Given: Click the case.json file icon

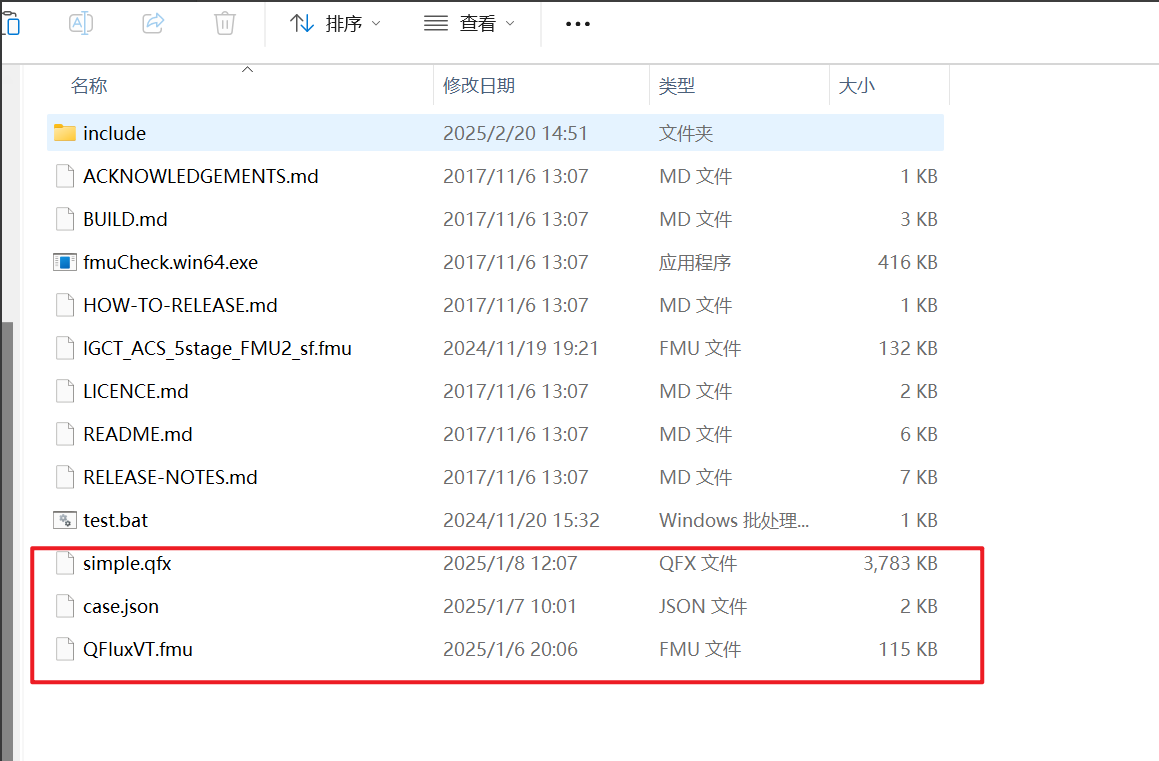Looking at the screenshot, I should pos(65,606).
